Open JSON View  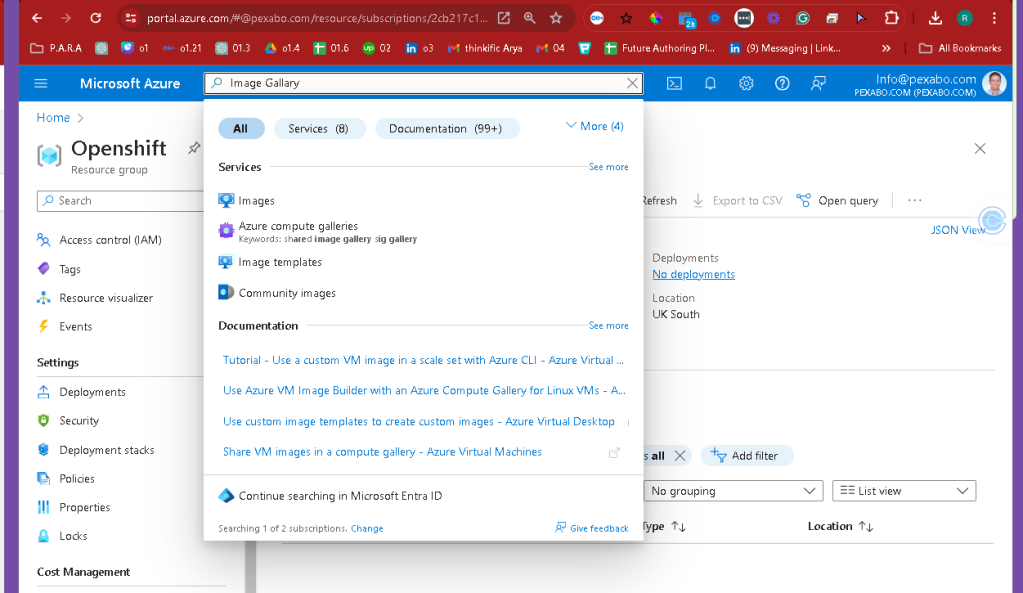958,230
